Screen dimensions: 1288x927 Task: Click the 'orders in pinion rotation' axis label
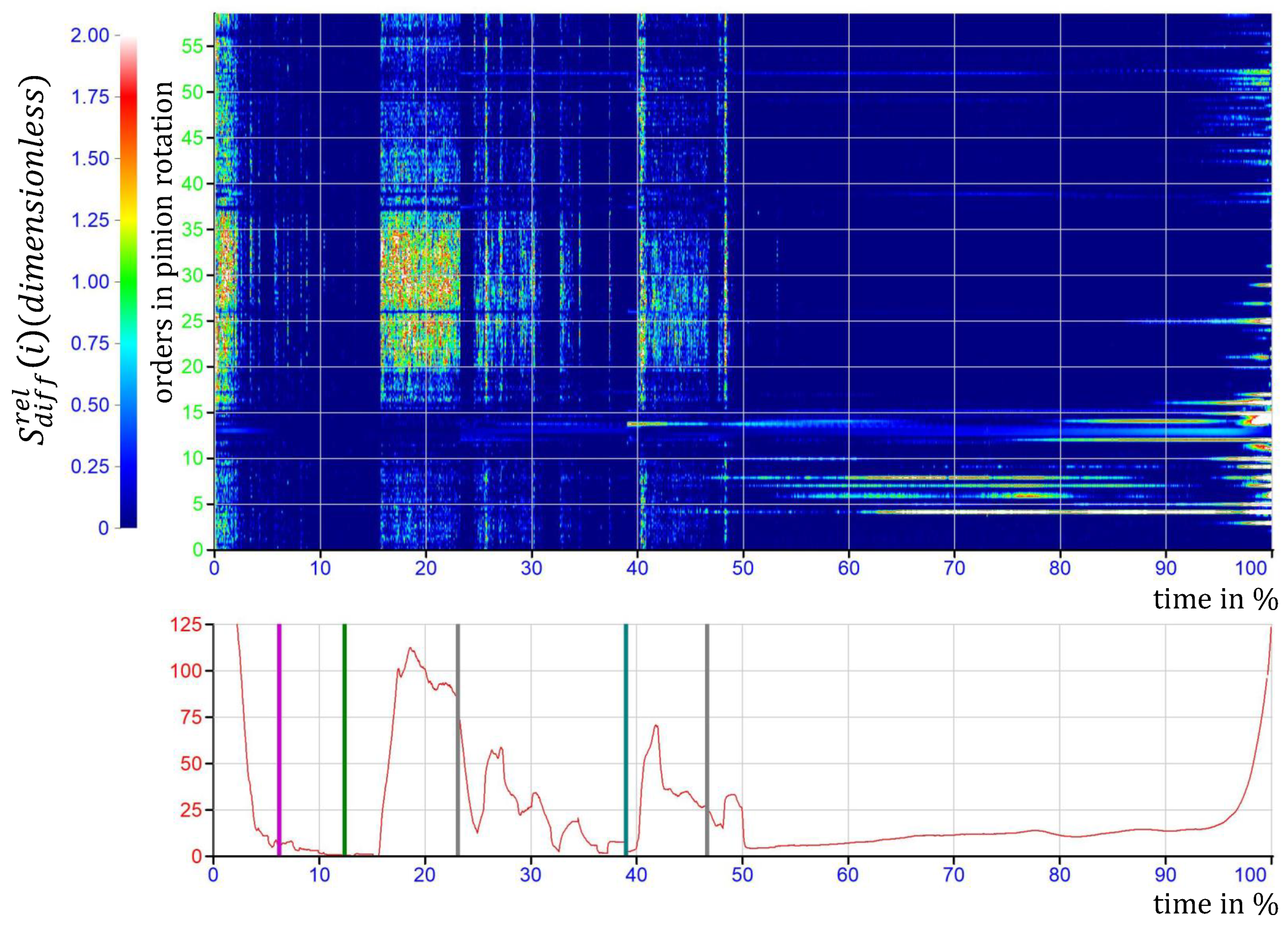coord(164,242)
